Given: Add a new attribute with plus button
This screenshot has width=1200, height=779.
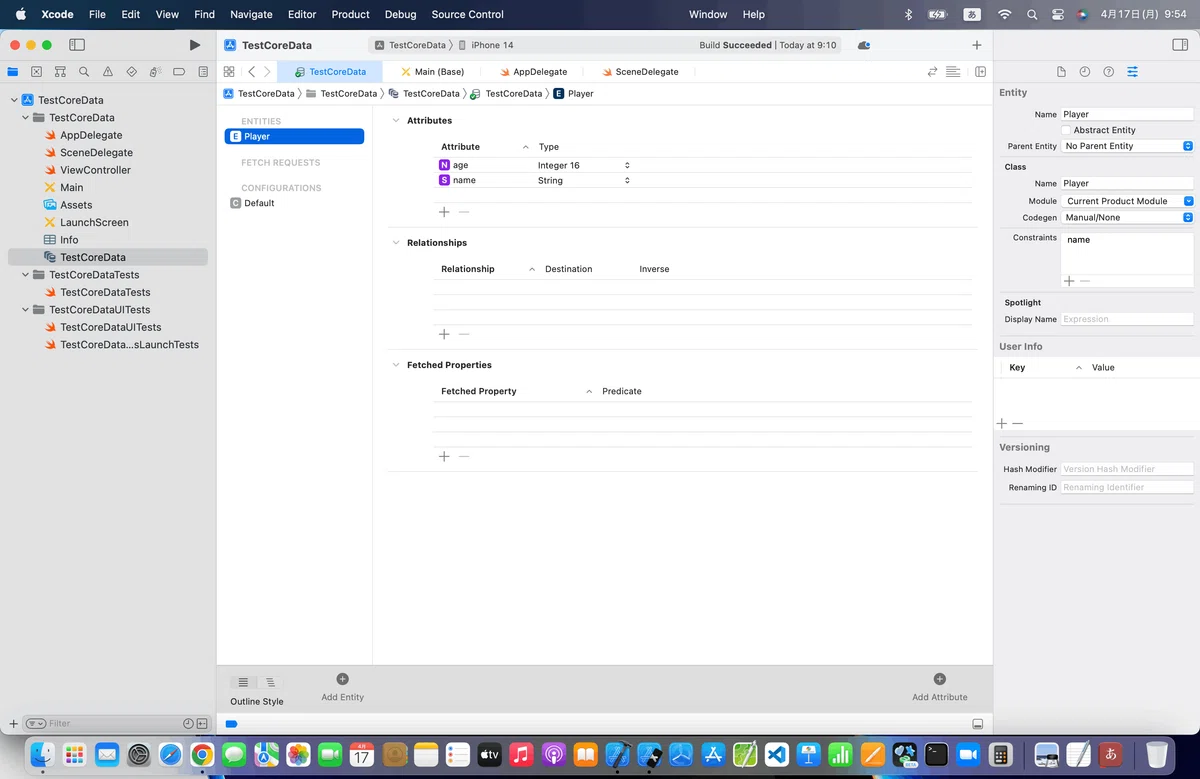Looking at the screenshot, I should point(444,212).
